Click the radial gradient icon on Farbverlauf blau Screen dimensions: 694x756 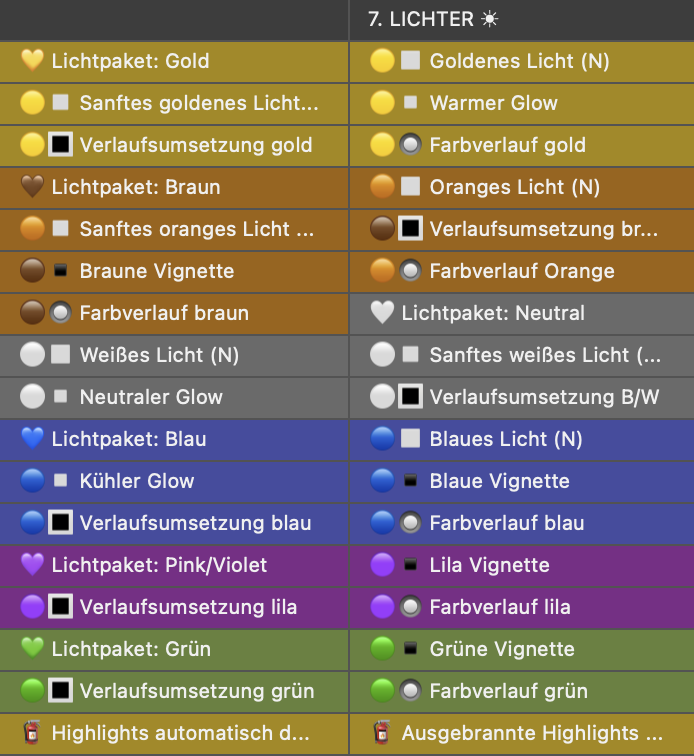[410, 523]
